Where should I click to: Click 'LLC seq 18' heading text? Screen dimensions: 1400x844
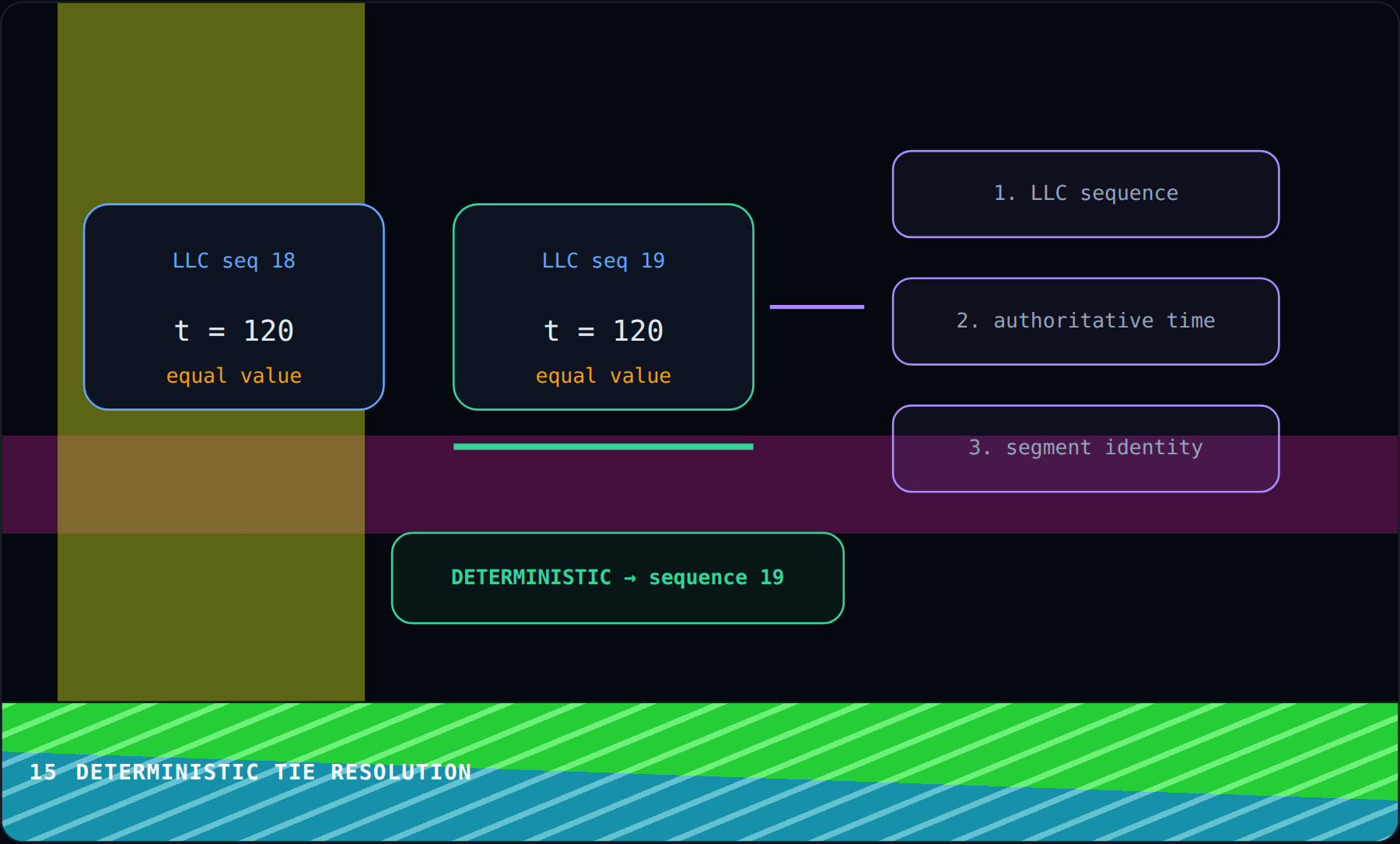click(x=234, y=261)
